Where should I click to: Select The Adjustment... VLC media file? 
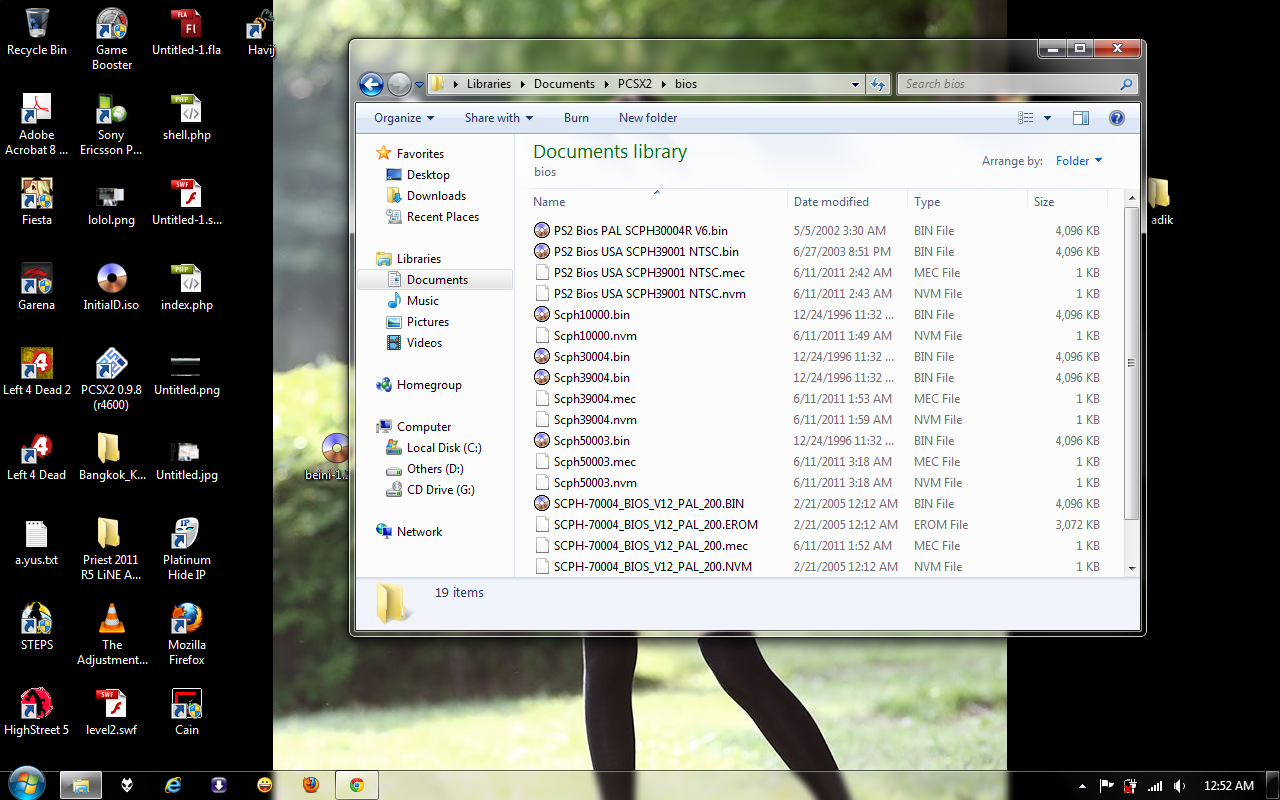[112, 635]
